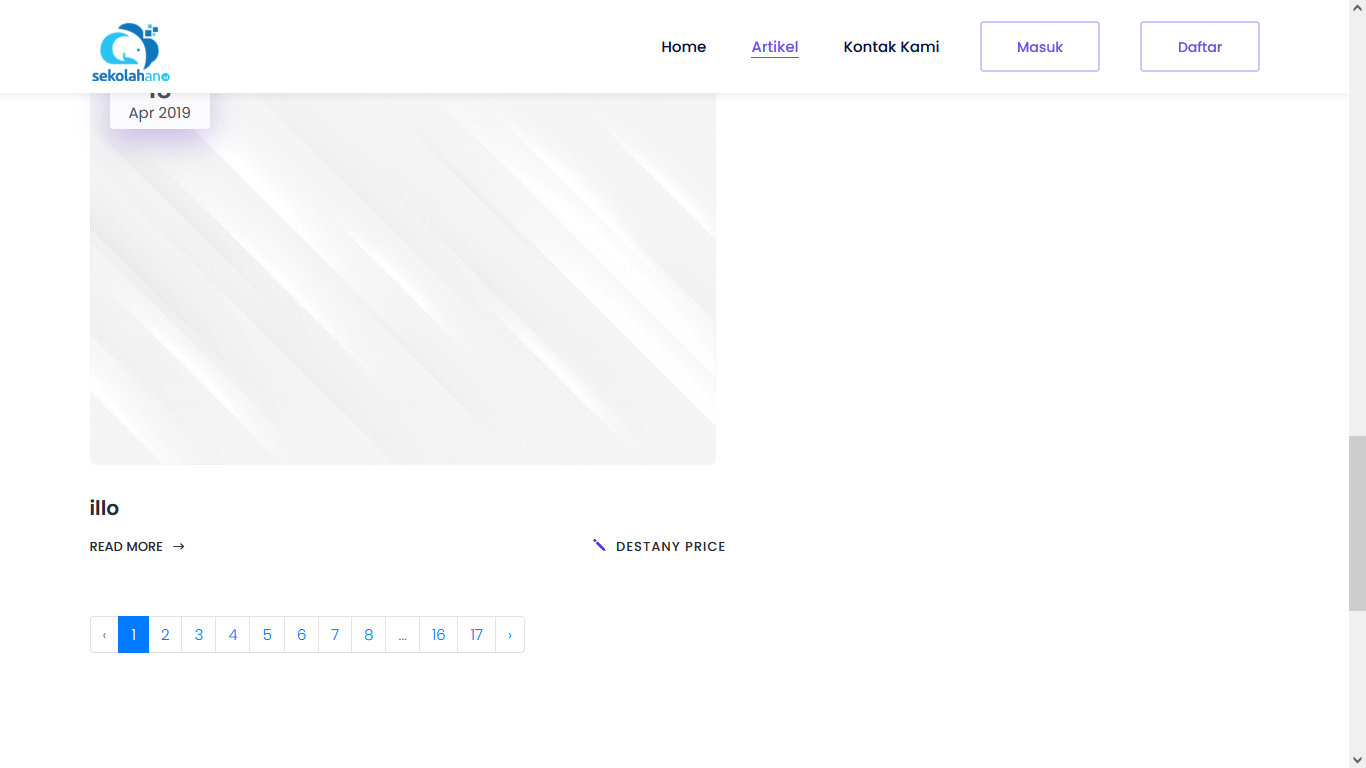Viewport: 1366px width, 768px height.
Task: Jump to page 16 in pagination
Action: pos(438,635)
